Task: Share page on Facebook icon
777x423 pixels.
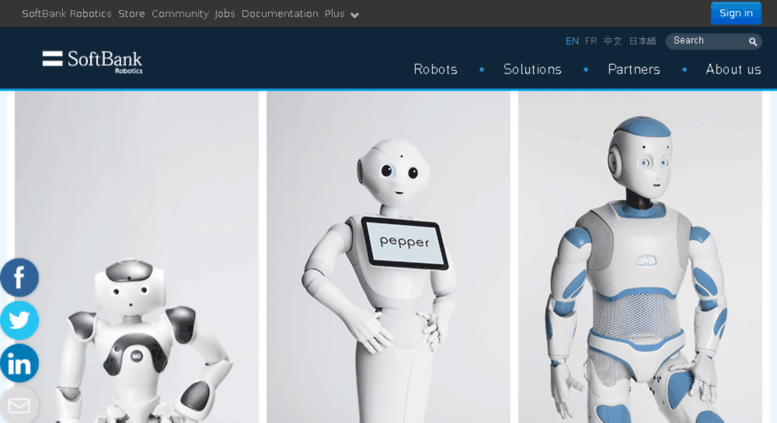Action: pyautogui.click(x=19, y=277)
